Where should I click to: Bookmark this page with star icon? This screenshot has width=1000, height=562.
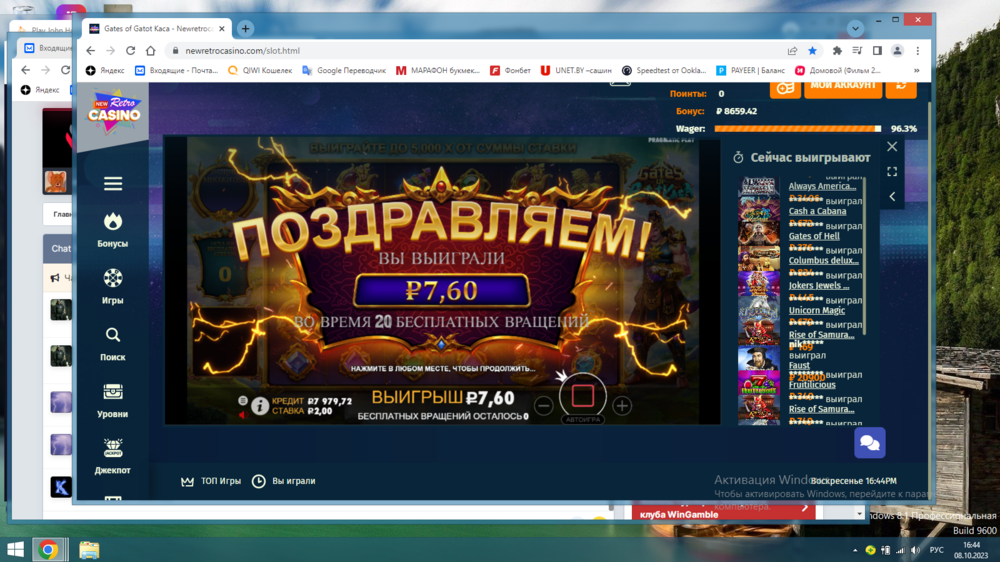tap(812, 51)
